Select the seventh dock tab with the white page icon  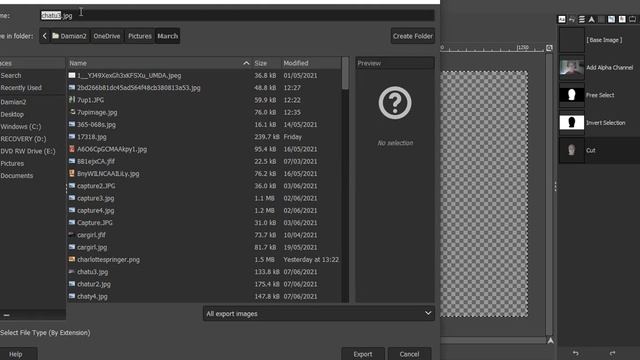pyautogui.click(x=622, y=19)
